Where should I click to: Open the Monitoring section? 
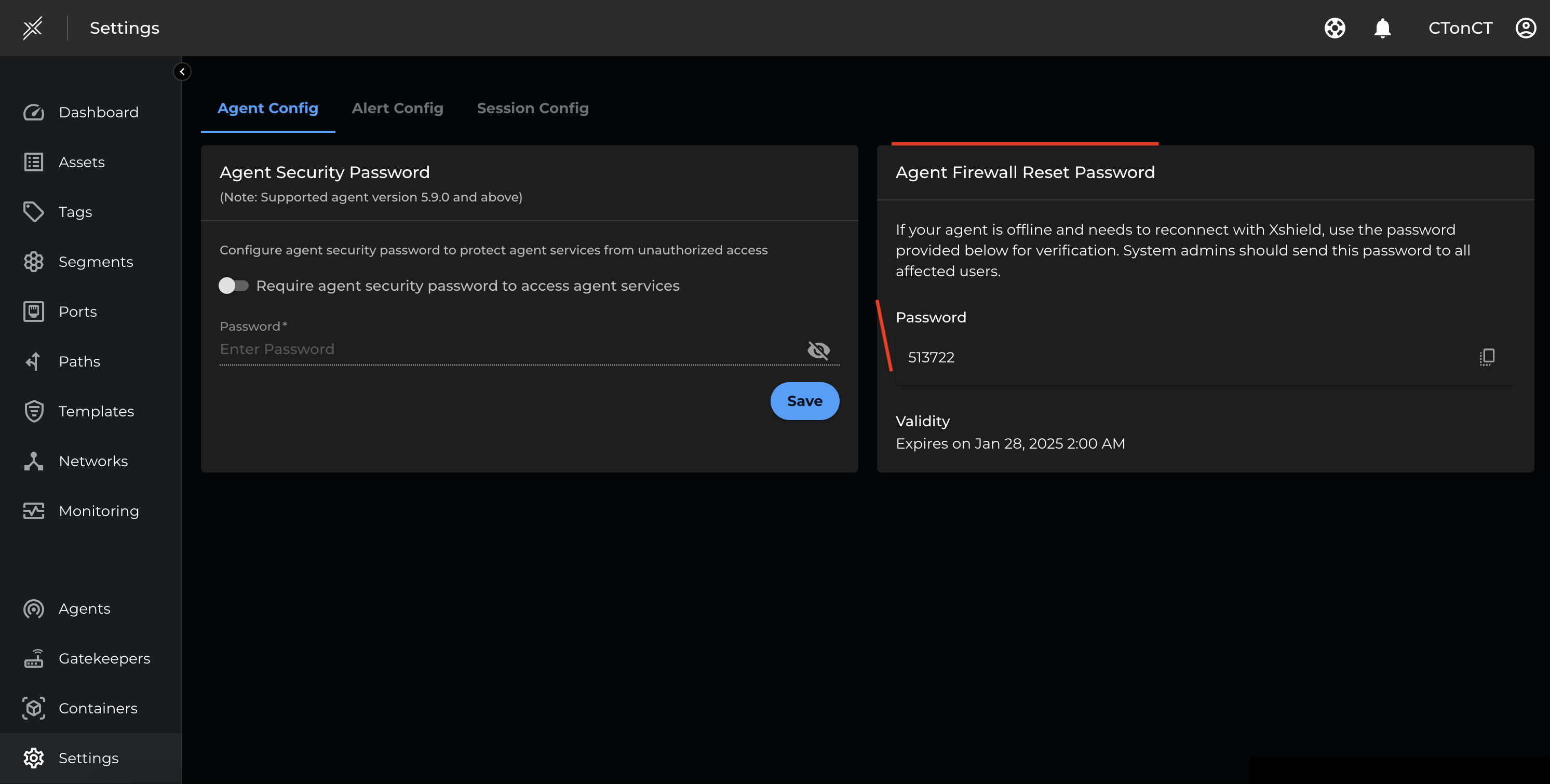point(99,511)
